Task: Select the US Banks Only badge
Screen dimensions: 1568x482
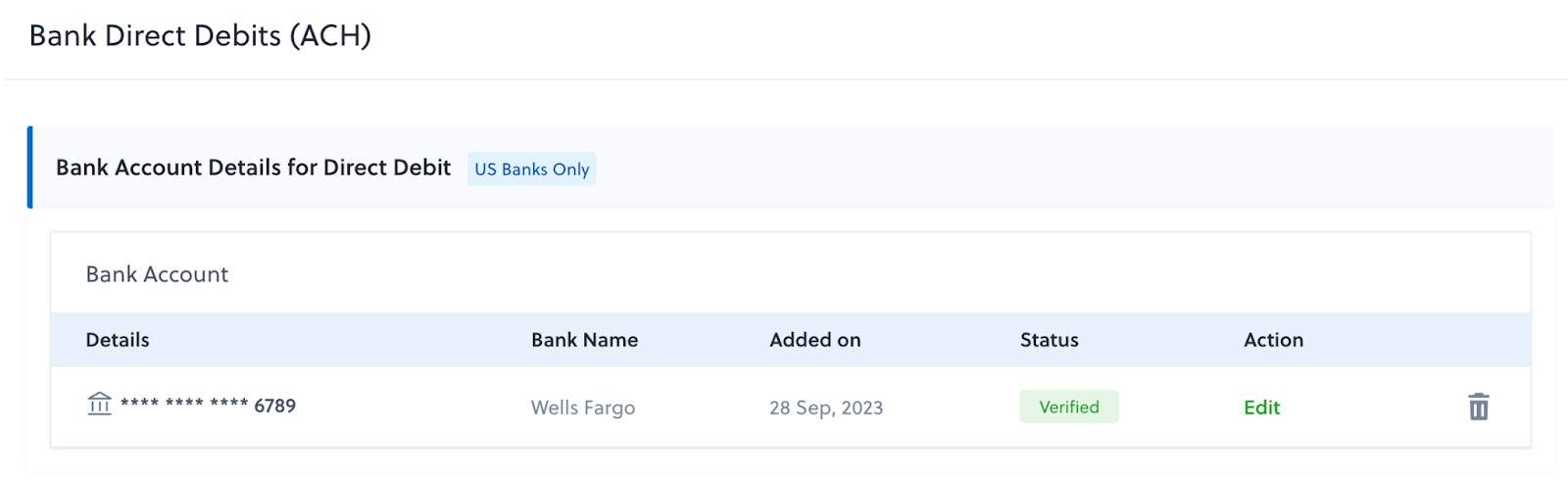Action: tap(531, 169)
